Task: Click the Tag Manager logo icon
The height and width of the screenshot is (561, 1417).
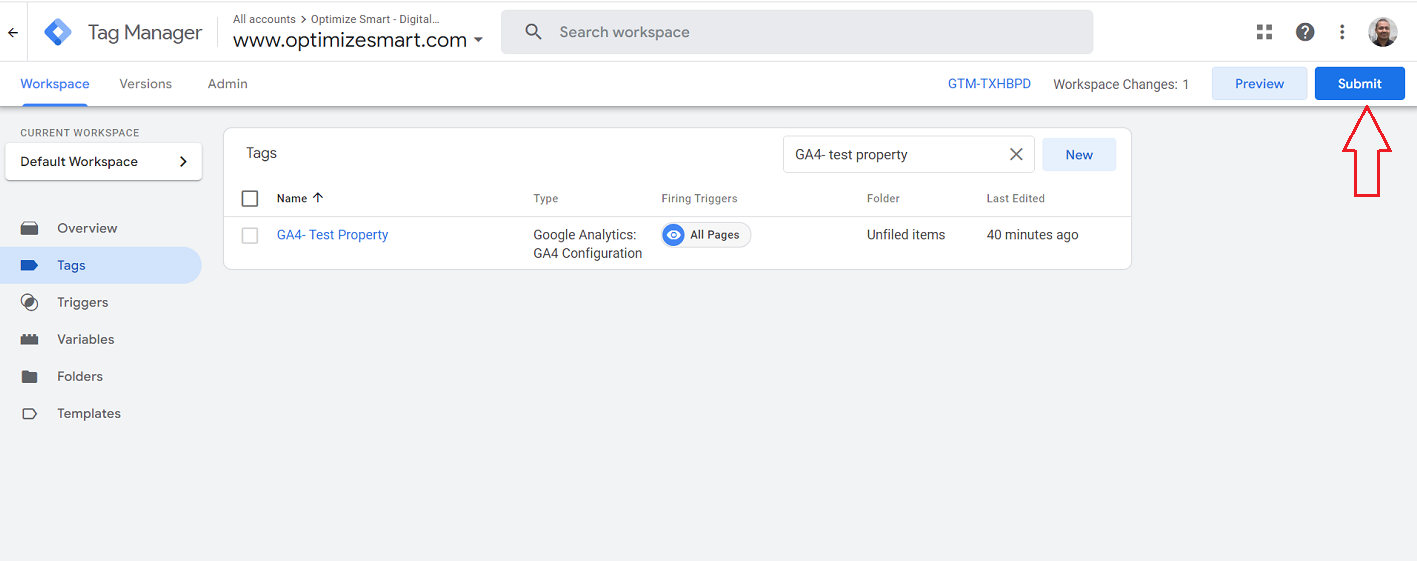Action: tap(58, 32)
